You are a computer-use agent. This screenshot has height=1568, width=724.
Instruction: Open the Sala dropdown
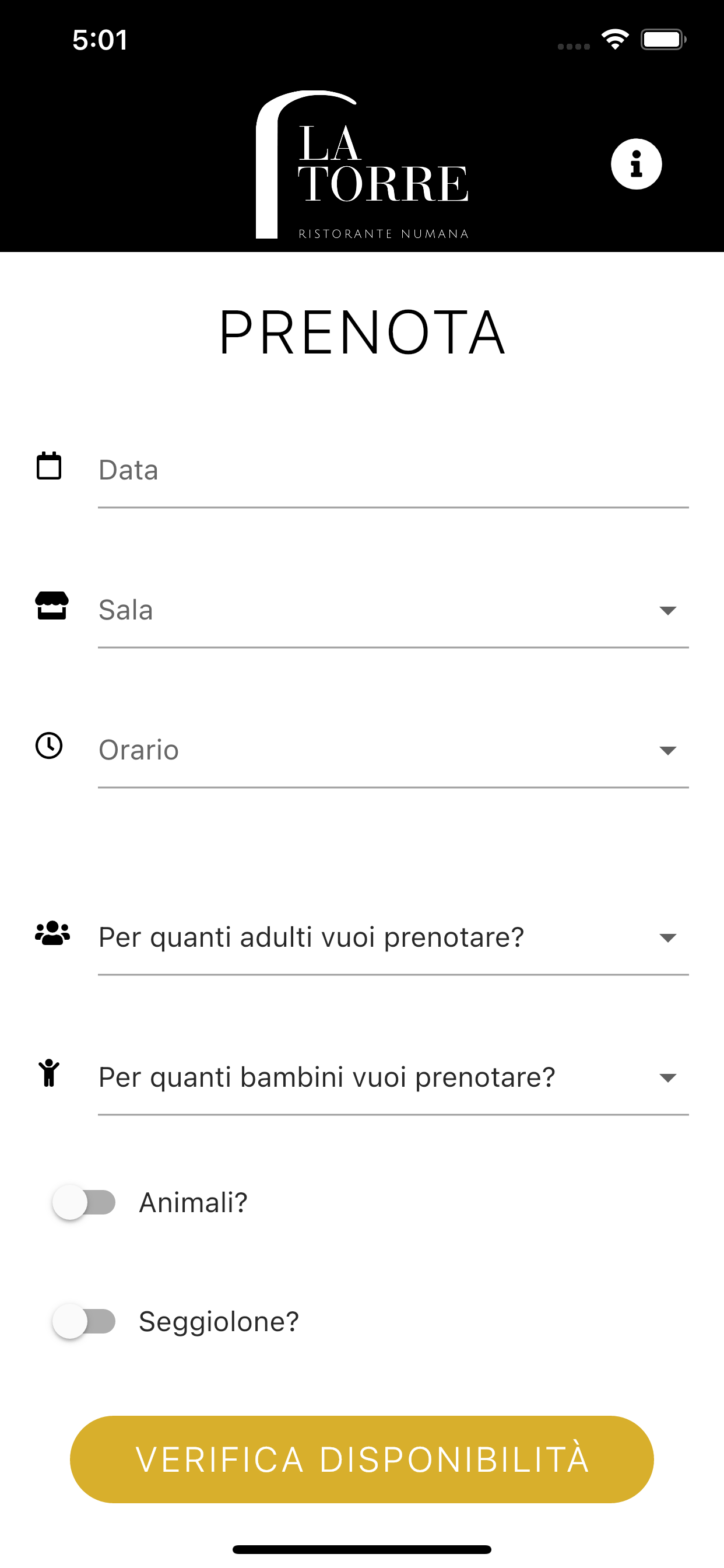(x=393, y=611)
